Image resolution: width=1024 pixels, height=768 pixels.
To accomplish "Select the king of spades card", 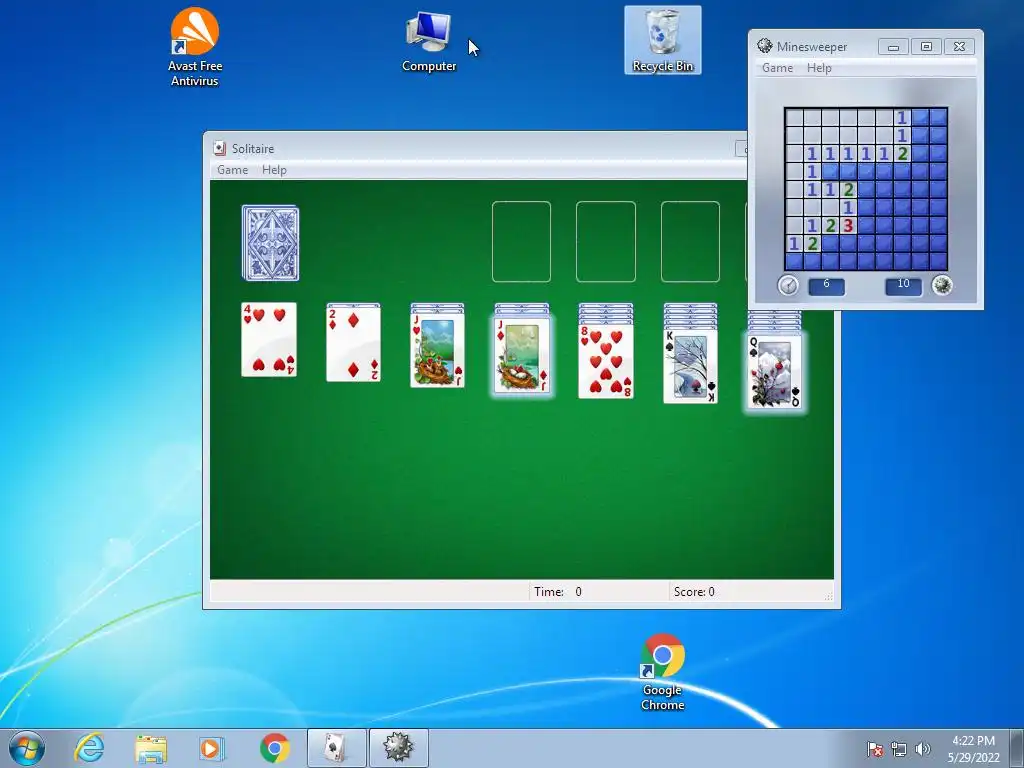I will click(x=690, y=366).
